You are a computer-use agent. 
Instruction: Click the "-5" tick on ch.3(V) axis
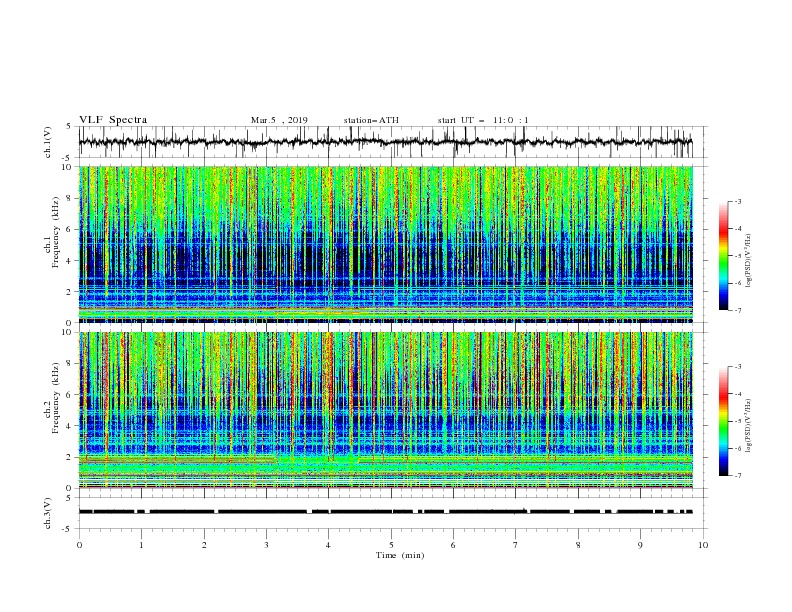[67, 529]
